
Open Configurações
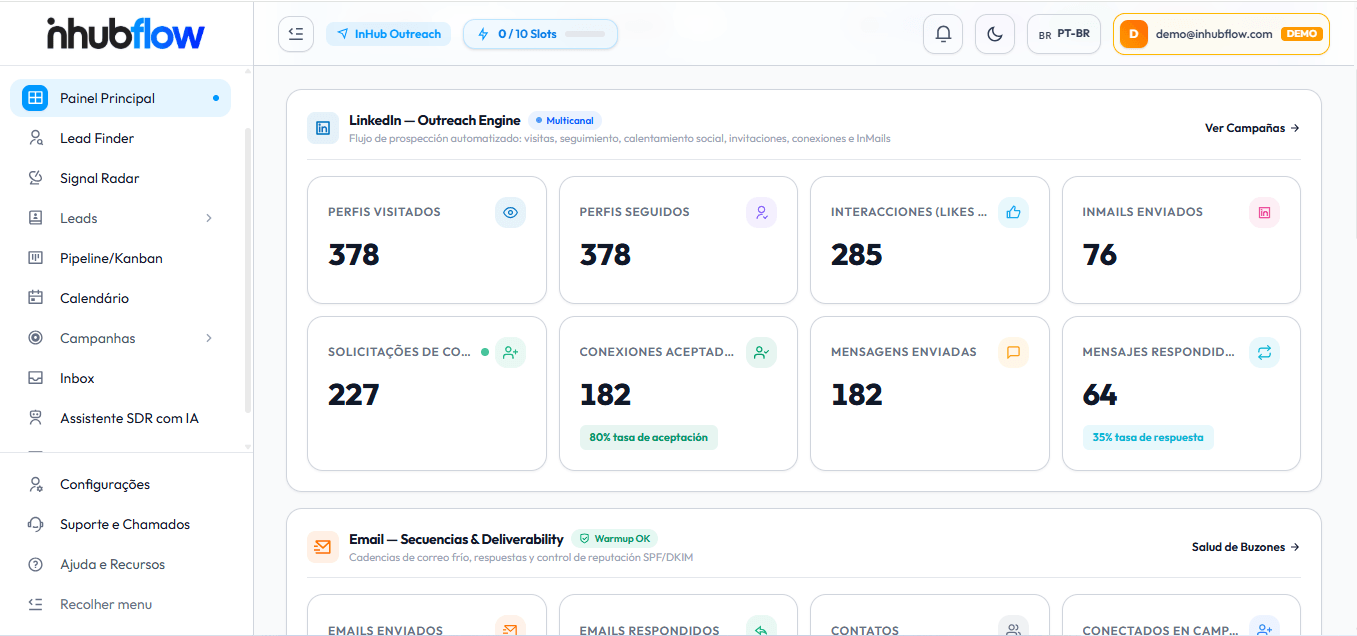(x=120, y=484)
